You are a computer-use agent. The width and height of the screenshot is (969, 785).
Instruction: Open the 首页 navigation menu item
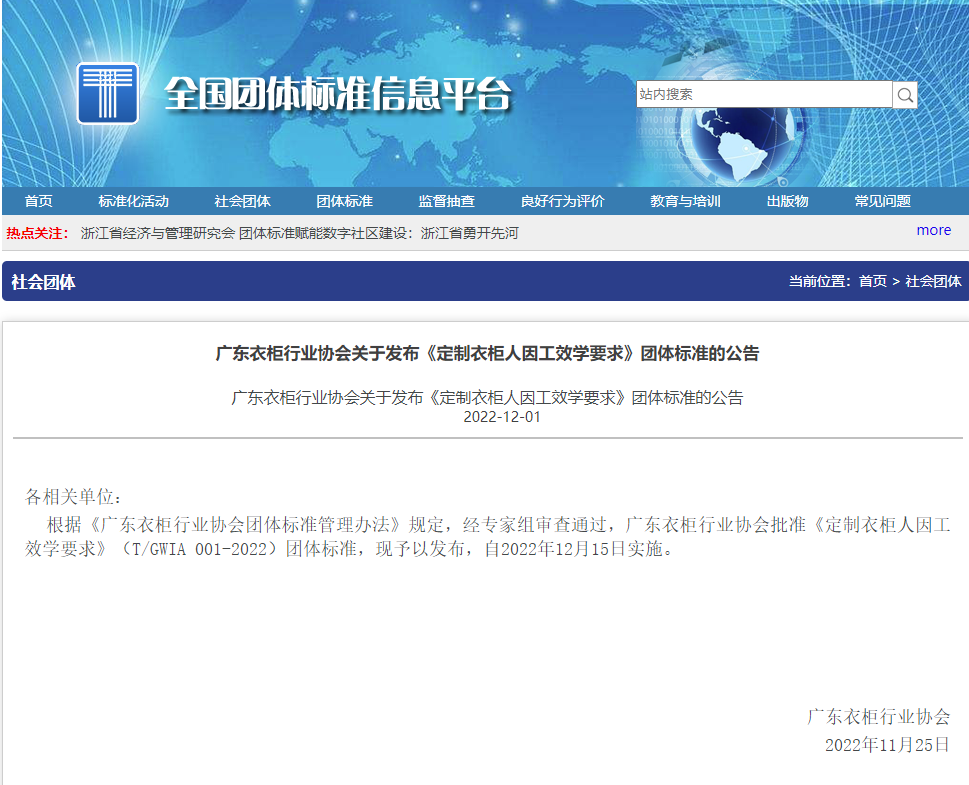38,201
